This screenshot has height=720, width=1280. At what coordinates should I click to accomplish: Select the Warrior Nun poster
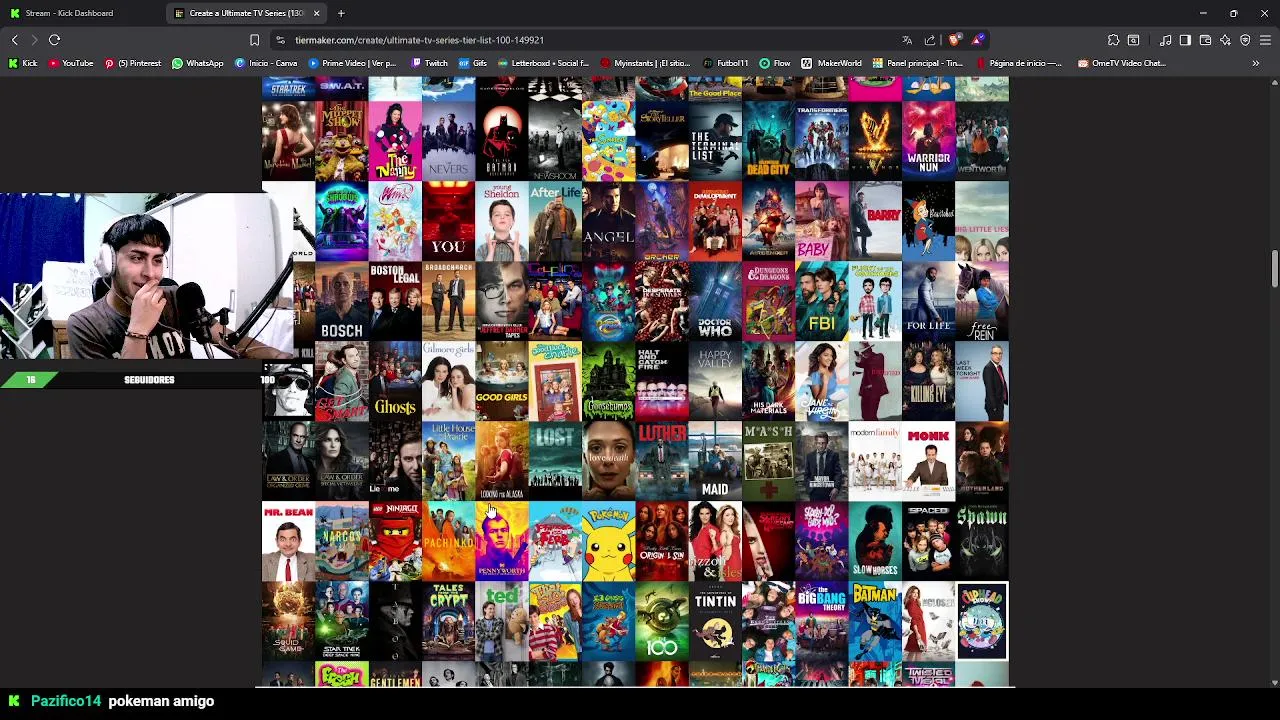928,141
